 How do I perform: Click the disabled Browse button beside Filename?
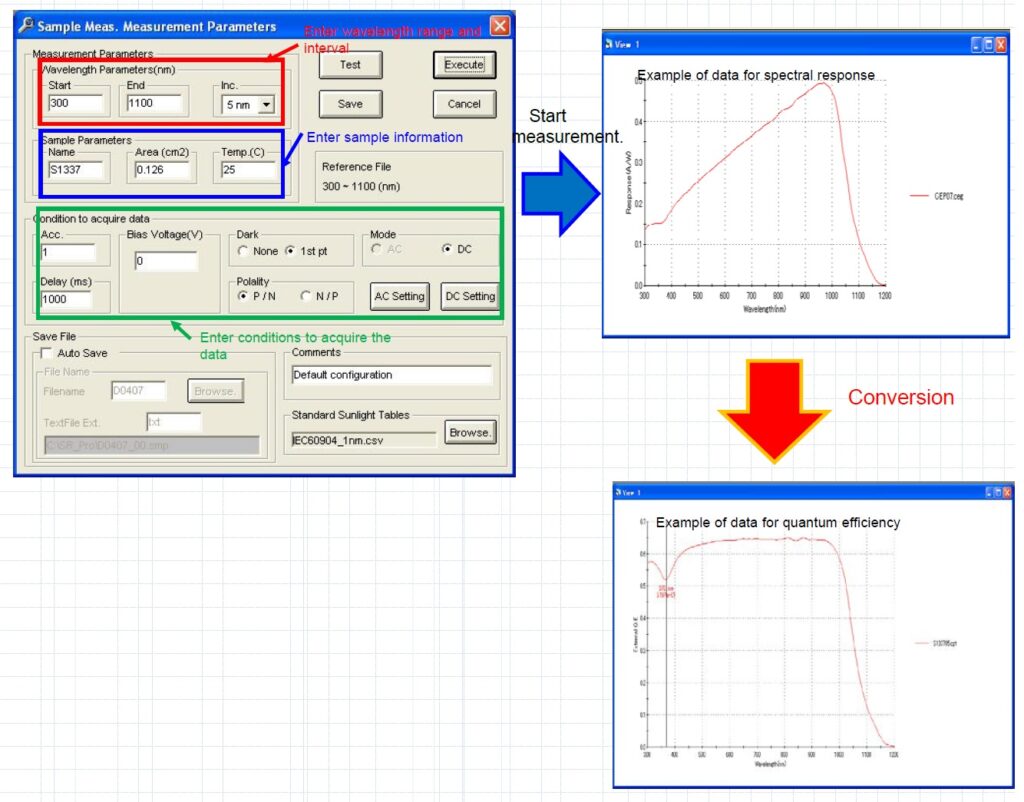tap(216, 391)
